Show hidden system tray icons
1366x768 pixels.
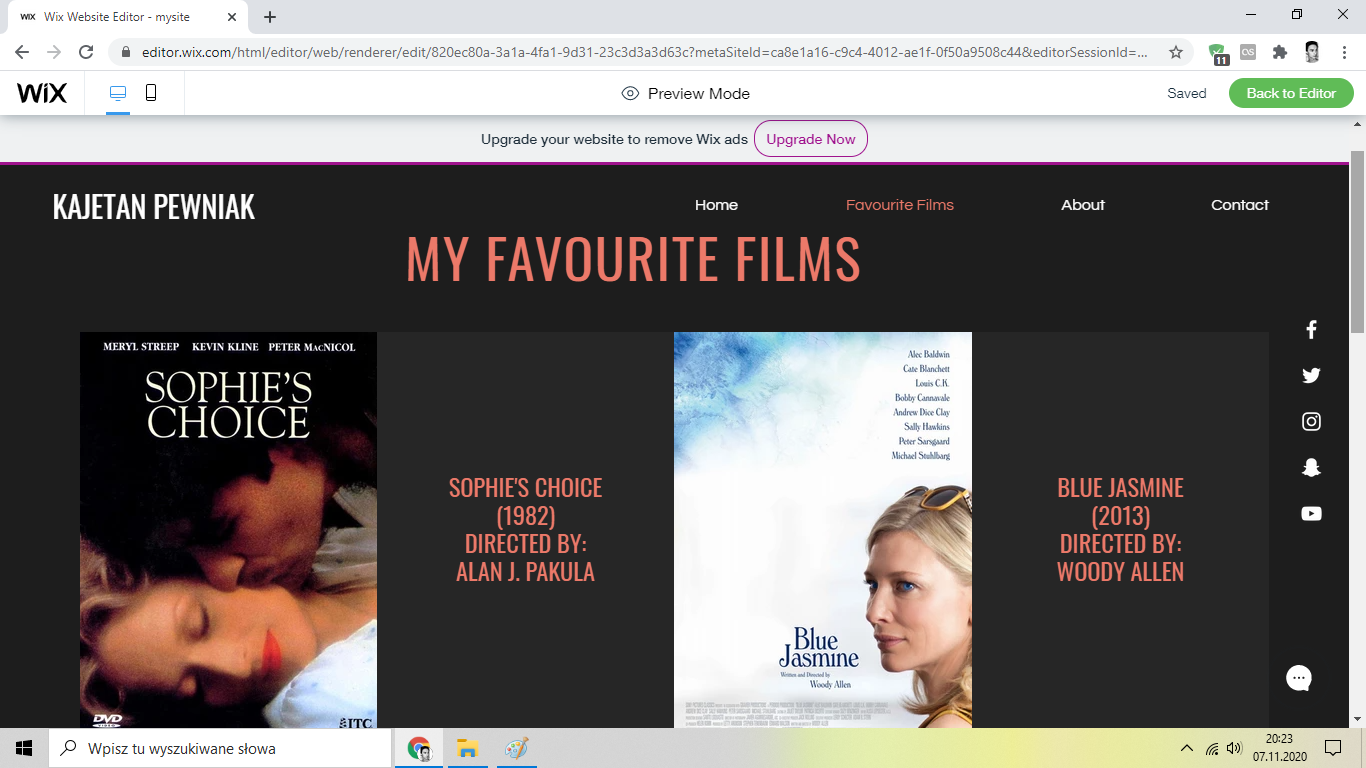pyautogui.click(x=1187, y=748)
